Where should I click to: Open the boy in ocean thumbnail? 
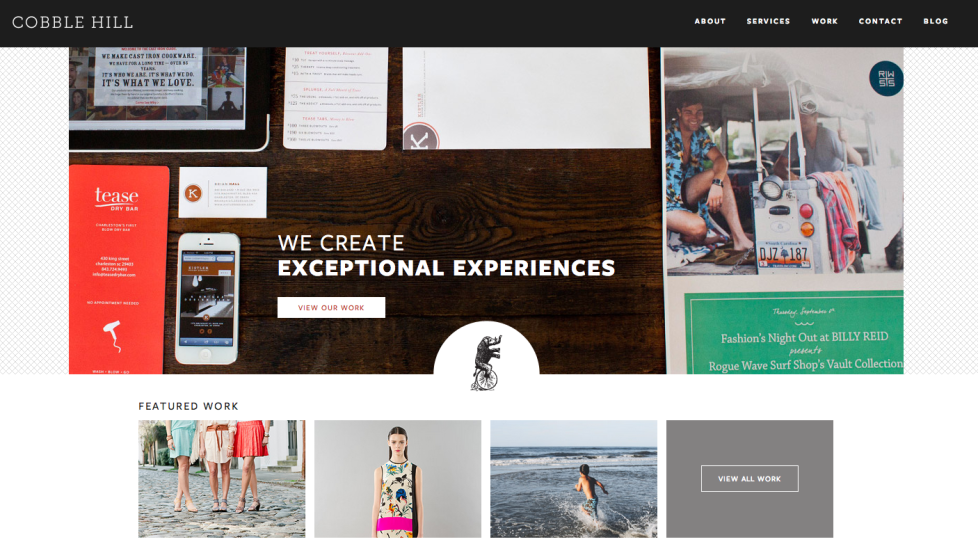(574, 479)
